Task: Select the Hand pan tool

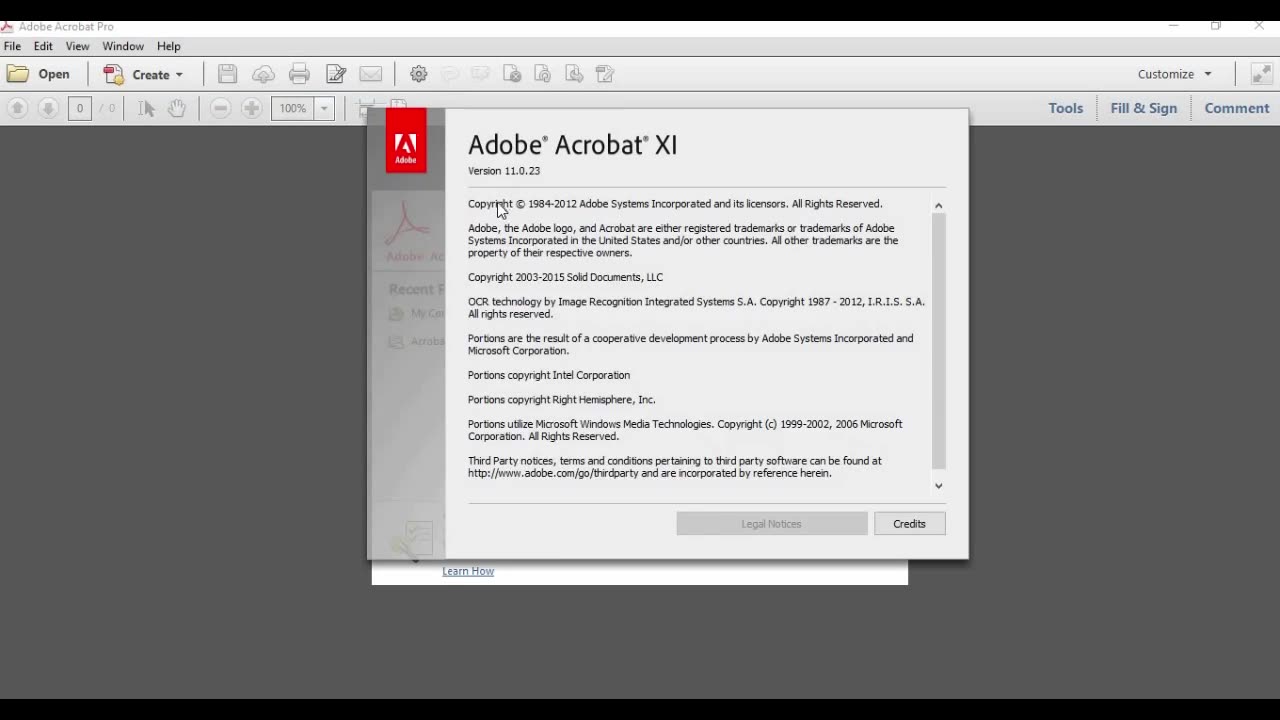Action: point(176,108)
